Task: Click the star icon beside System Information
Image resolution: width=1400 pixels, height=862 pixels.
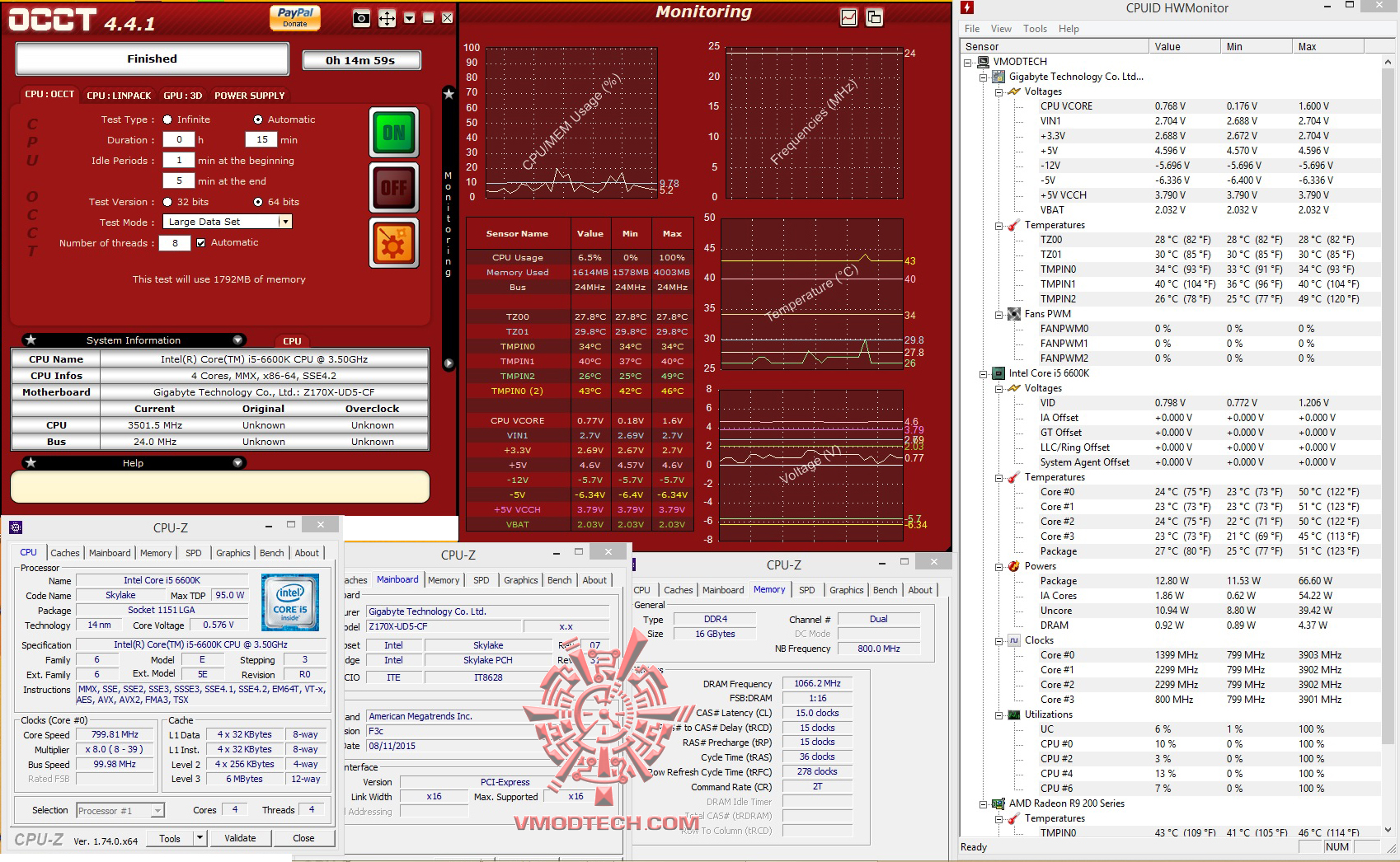Action: click(31, 340)
